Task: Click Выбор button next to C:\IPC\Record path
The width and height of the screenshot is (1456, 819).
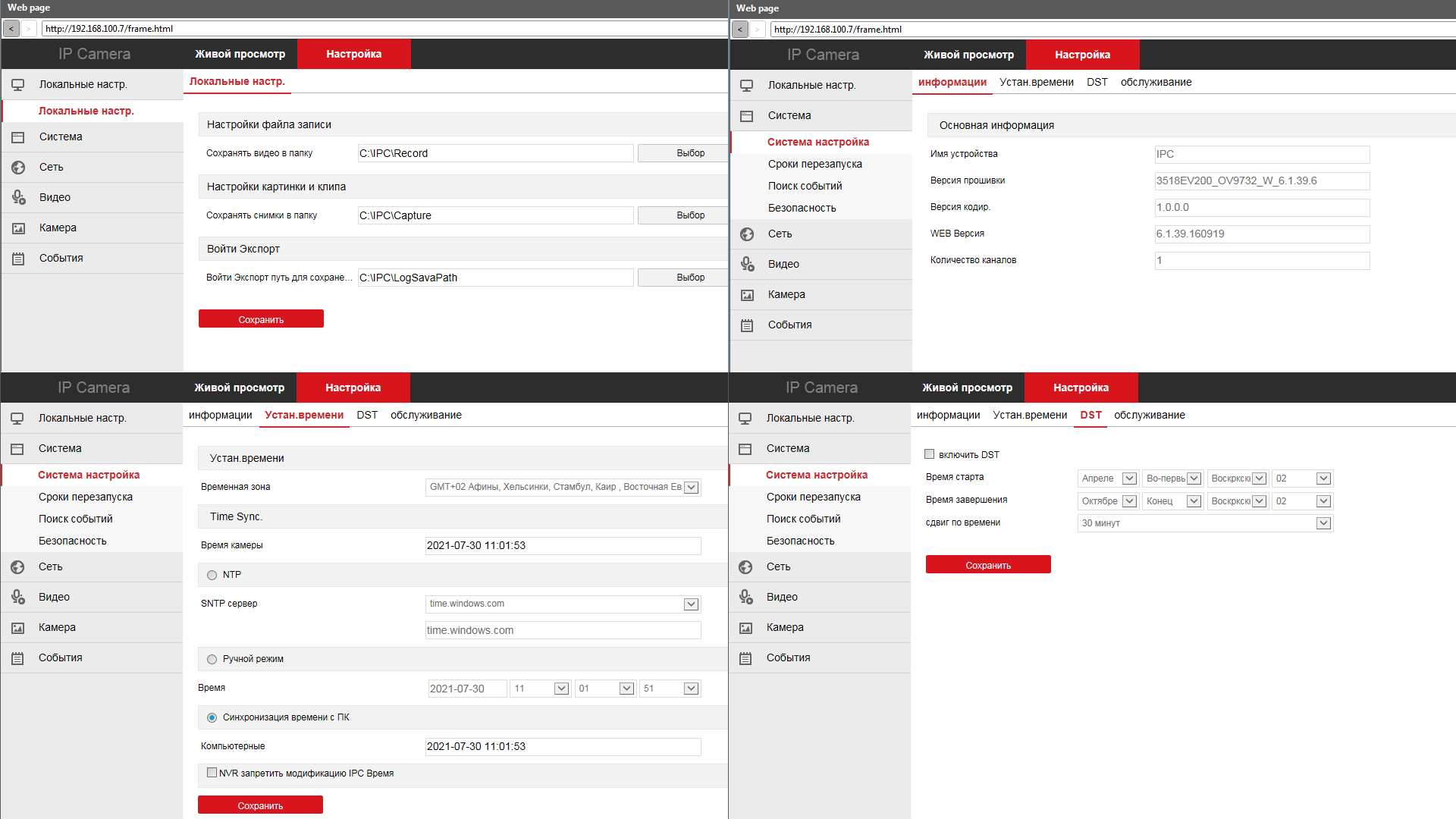Action: click(690, 153)
